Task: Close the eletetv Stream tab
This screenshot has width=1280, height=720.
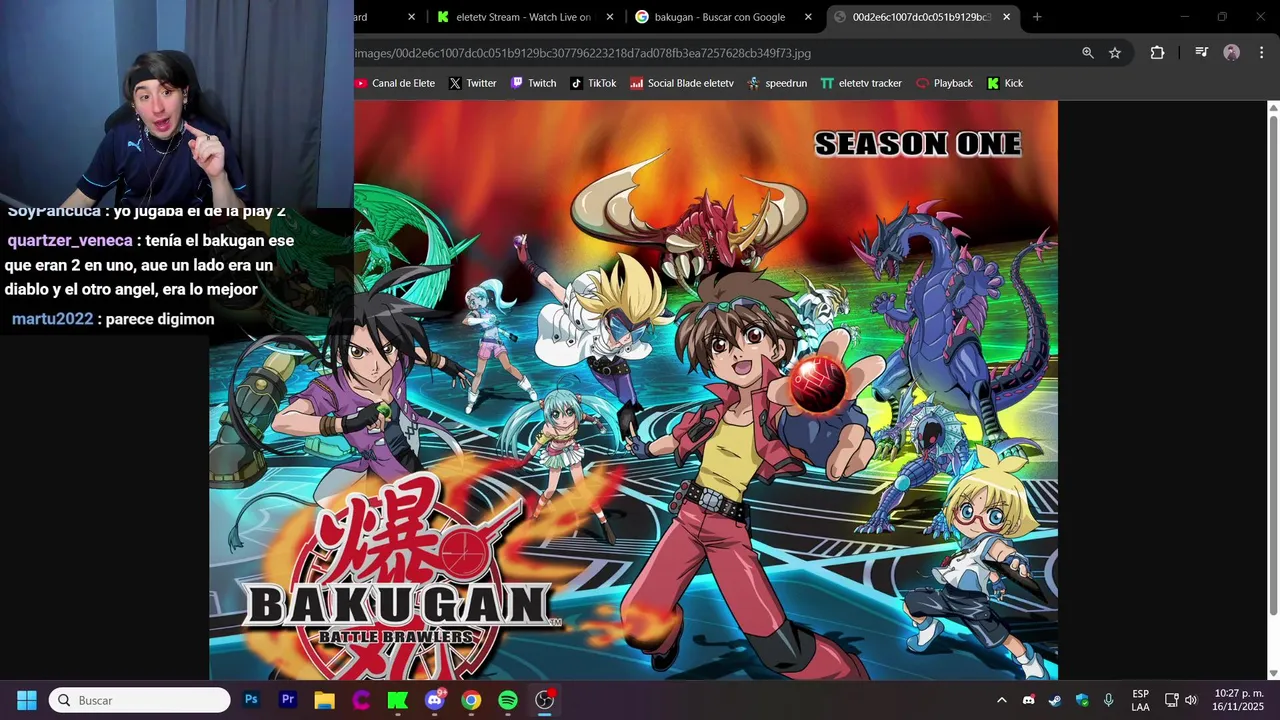Action: pos(610,17)
